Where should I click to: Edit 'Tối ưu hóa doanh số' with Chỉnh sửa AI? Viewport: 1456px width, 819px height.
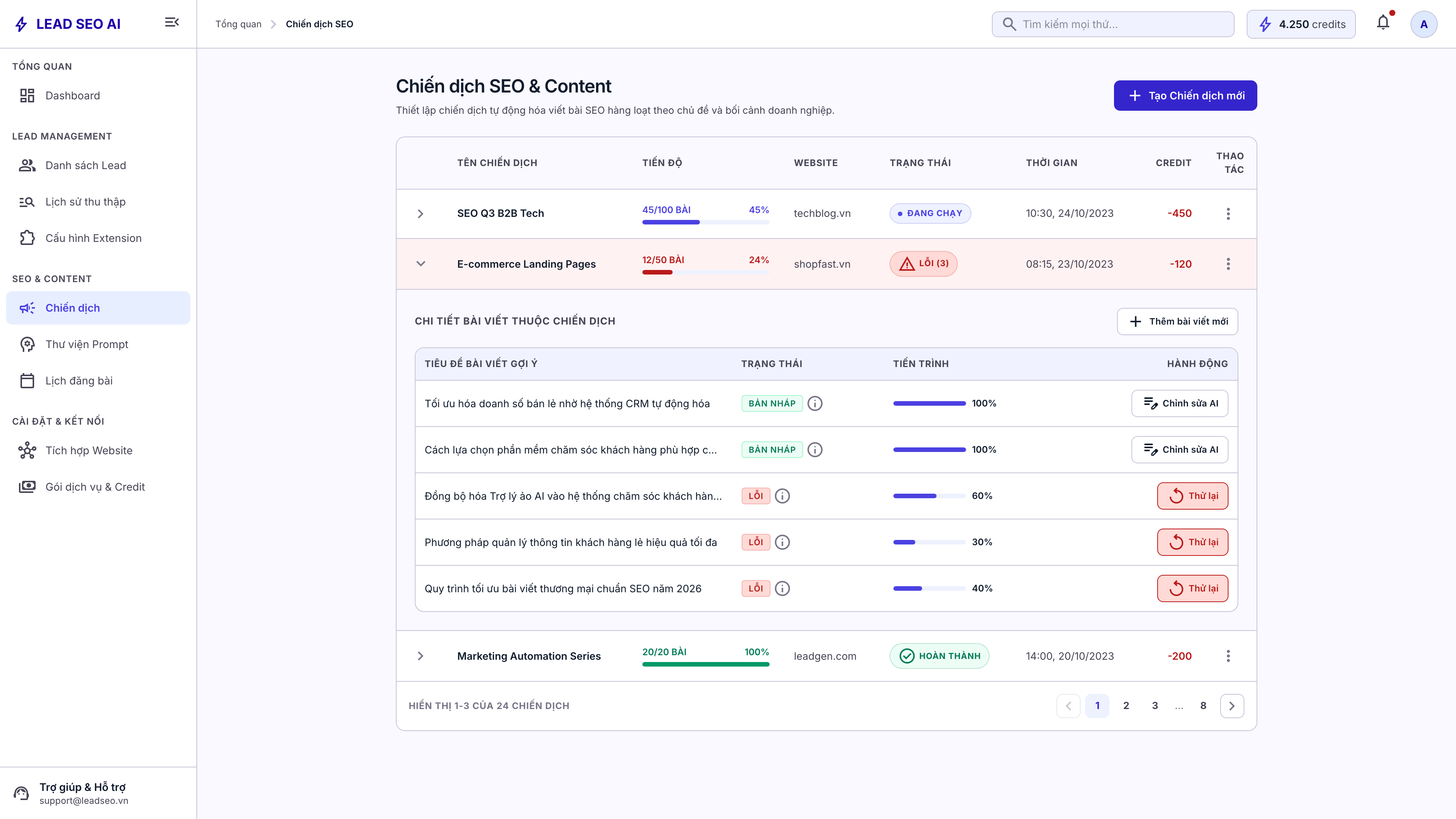[x=1180, y=403]
